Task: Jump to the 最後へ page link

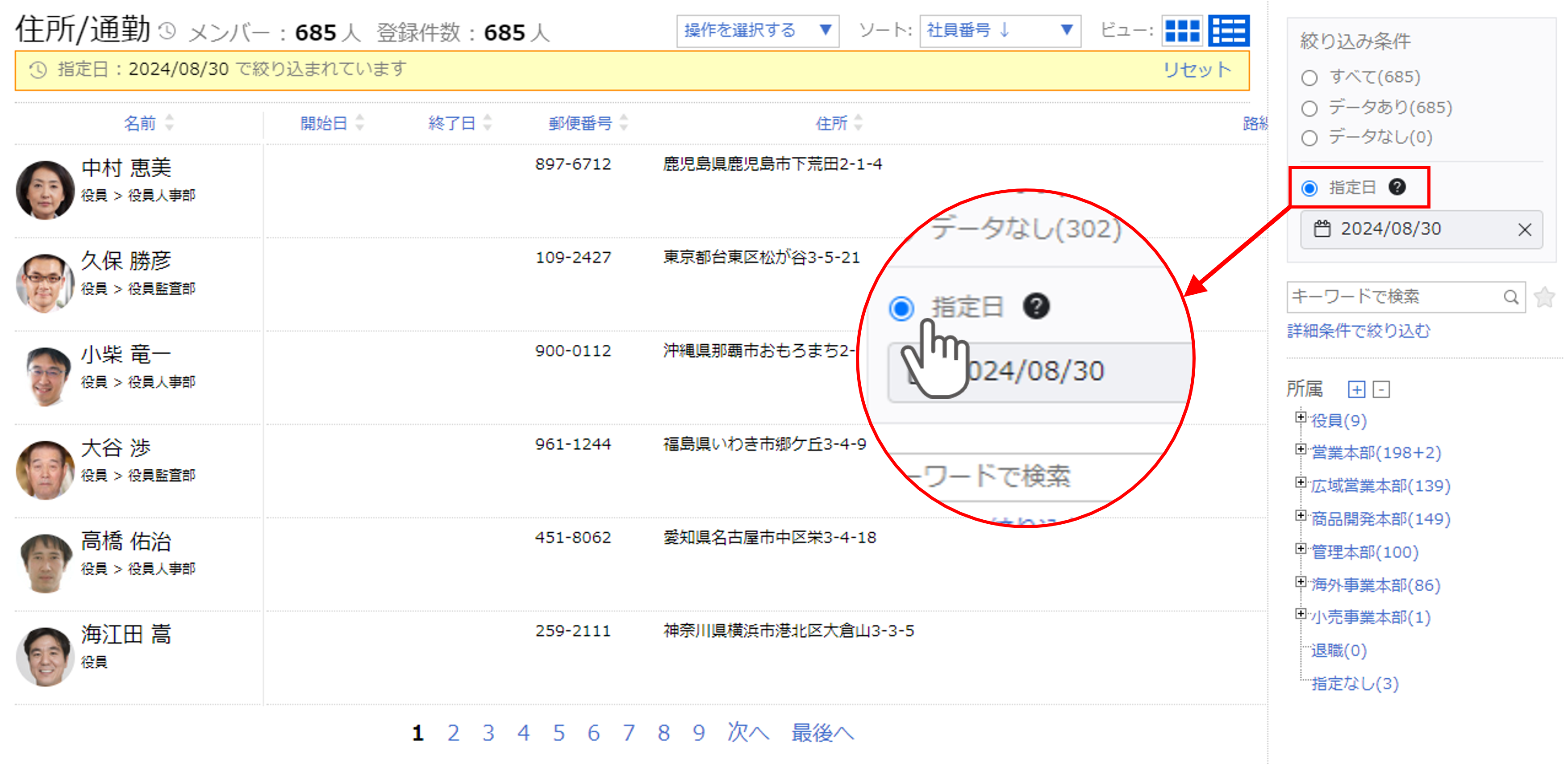Action: 822,733
